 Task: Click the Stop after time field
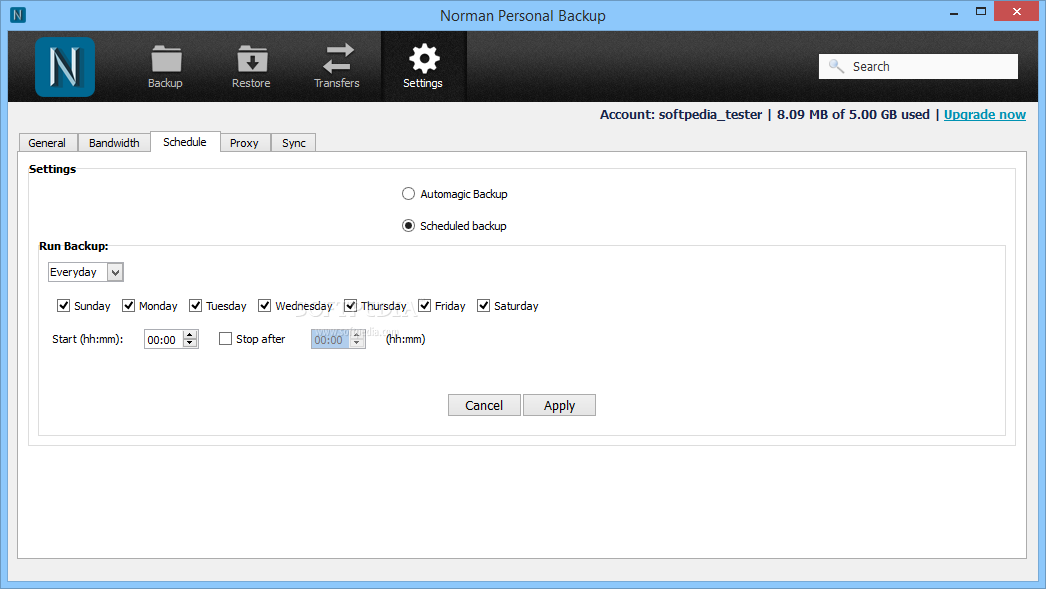pyautogui.click(x=330, y=340)
